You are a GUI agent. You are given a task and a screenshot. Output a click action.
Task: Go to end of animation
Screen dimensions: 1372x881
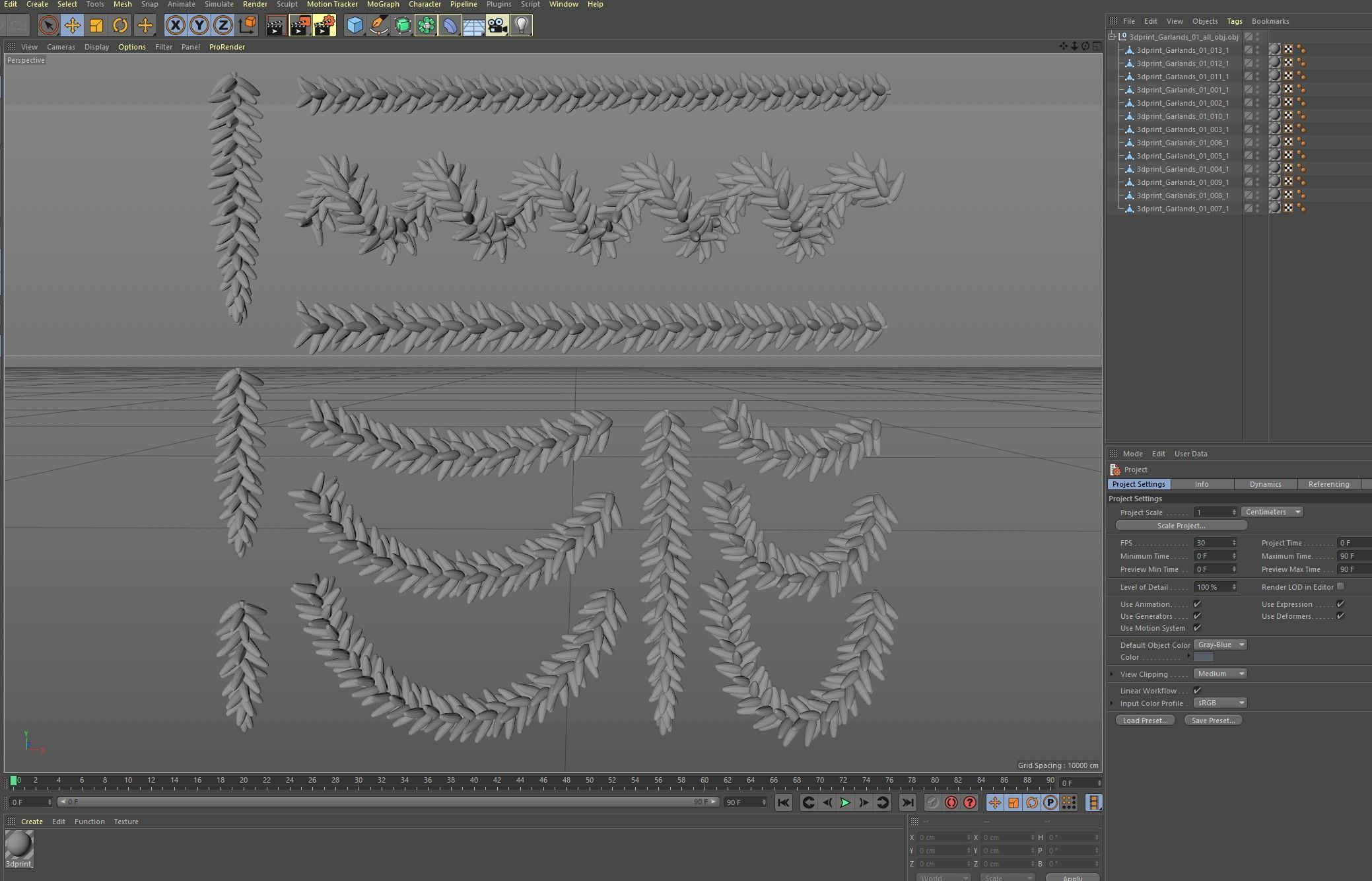click(907, 802)
